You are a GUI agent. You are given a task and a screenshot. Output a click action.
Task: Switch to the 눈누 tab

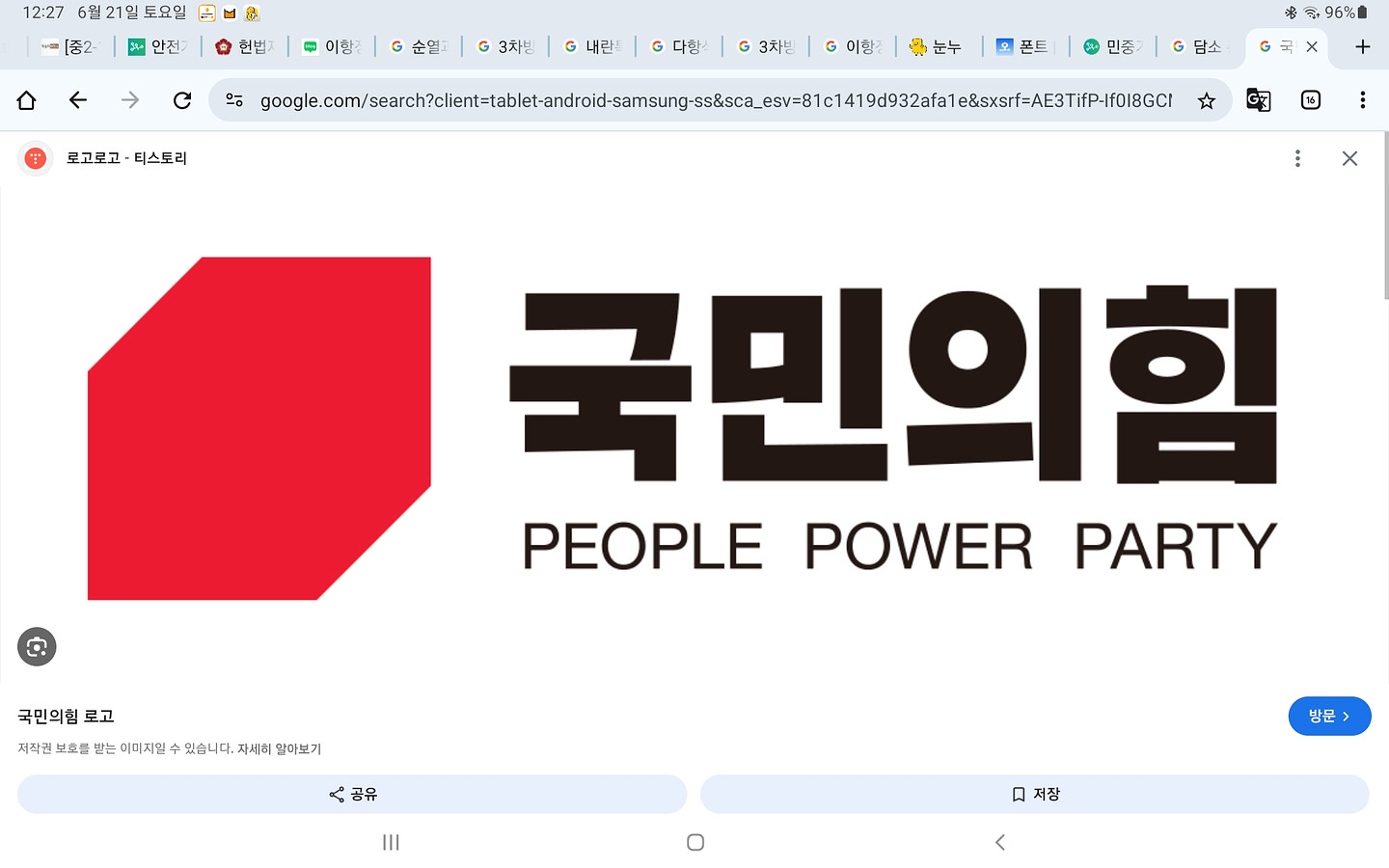(x=938, y=46)
